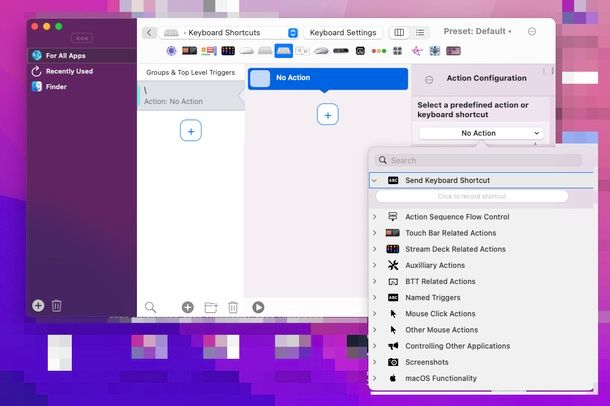The width and height of the screenshot is (610, 406).
Task: Click the Named Triggers text
Action: pyautogui.click(x=433, y=298)
